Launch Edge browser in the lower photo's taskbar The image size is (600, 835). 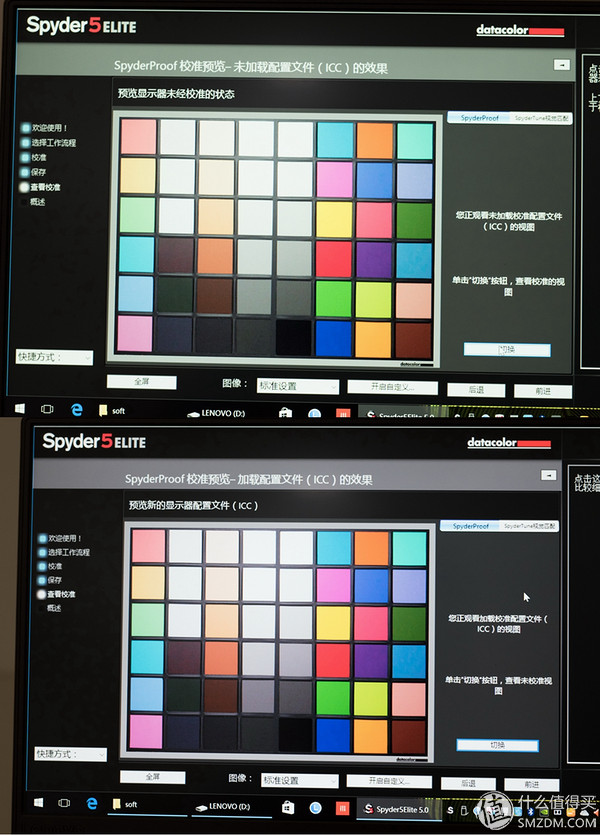pos(92,804)
